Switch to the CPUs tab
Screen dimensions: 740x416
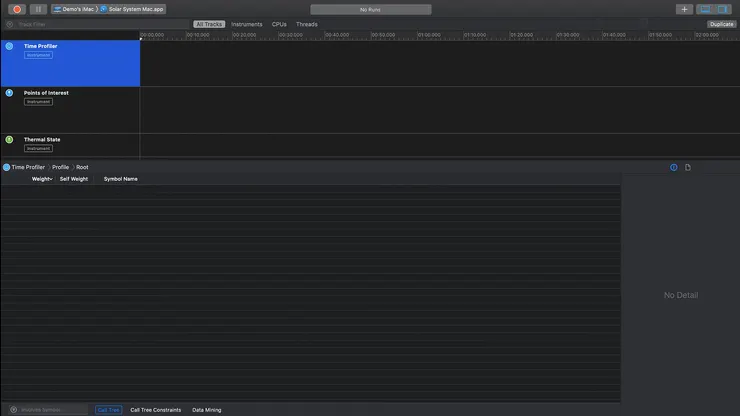pyautogui.click(x=279, y=24)
